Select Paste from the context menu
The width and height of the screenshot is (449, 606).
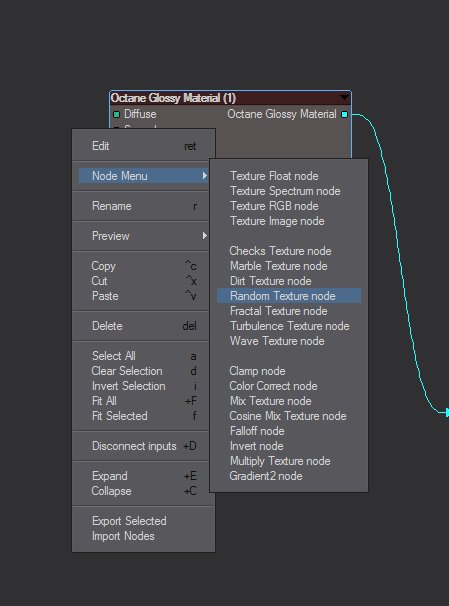(x=143, y=296)
